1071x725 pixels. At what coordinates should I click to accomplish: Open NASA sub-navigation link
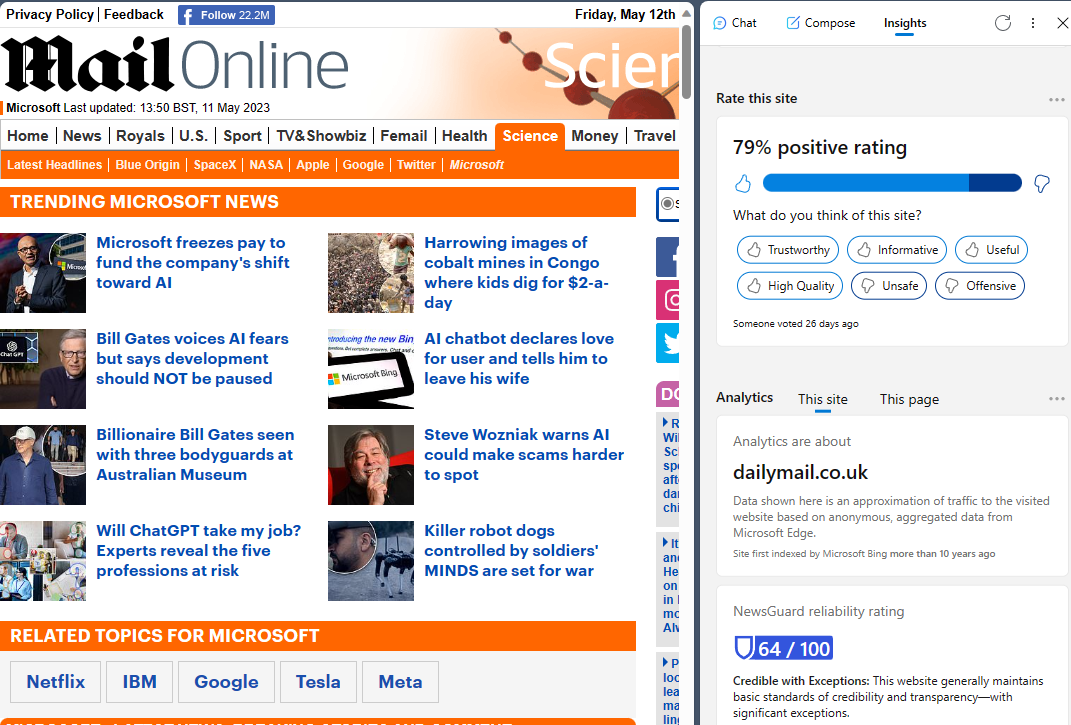tap(266, 165)
